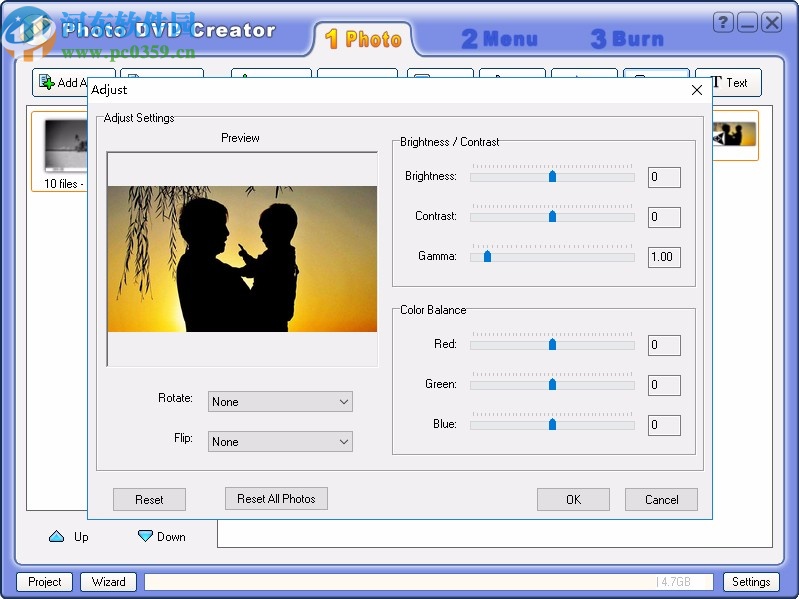Click the Add Album icon in toolbar
799x599 pixels.
pyautogui.click(x=47, y=82)
